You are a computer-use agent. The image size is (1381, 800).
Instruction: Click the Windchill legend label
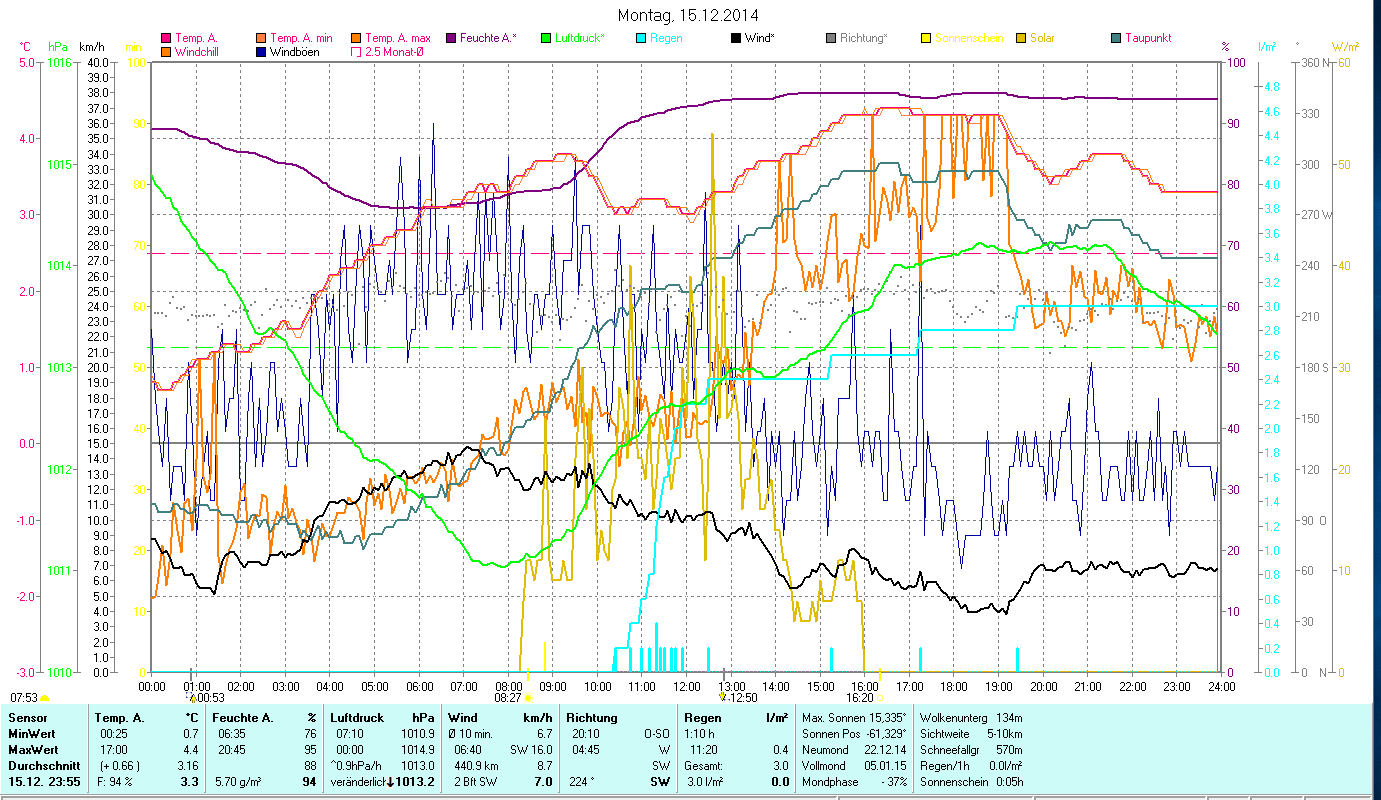(x=197, y=51)
